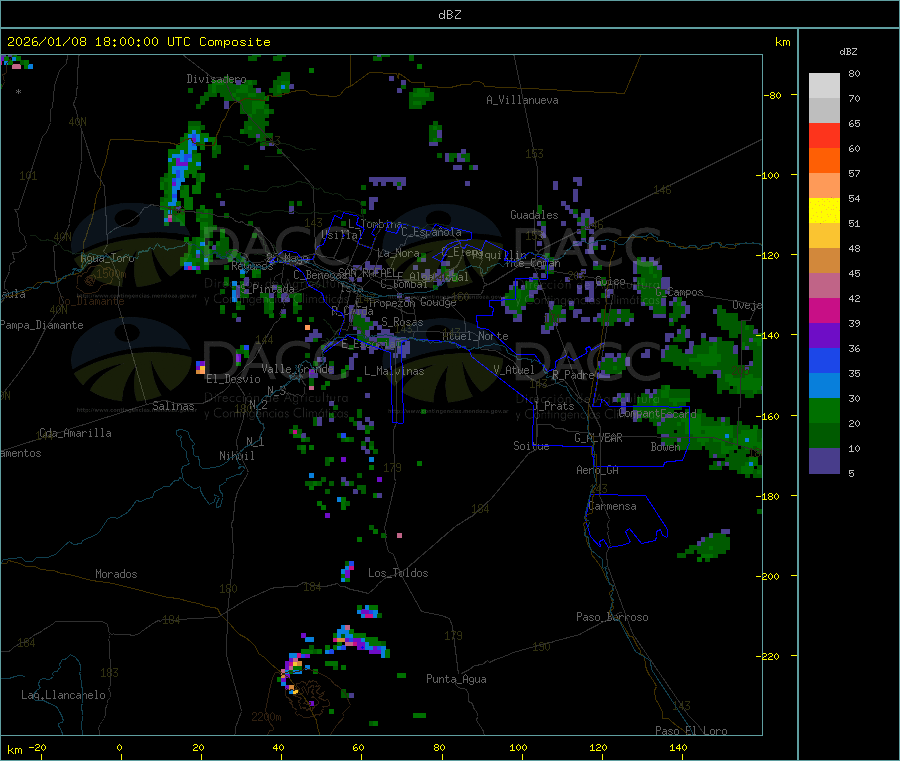900x761 pixels.
Task: Click the '-80' tick on the vertical km axis
Action: [x=773, y=95]
